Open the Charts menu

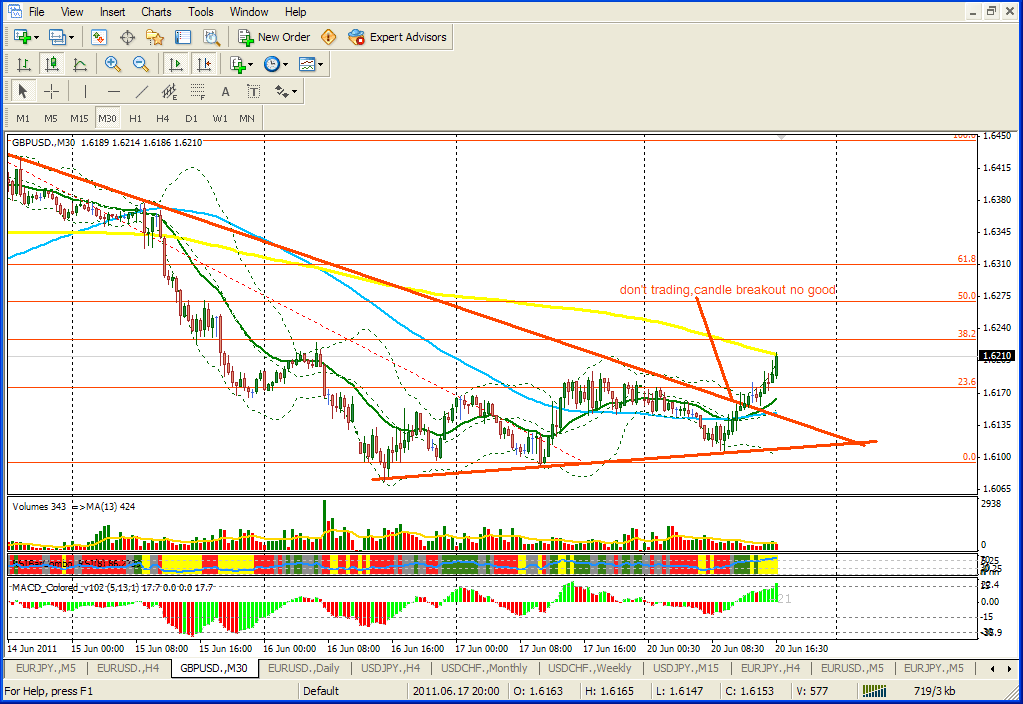click(156, 12)
